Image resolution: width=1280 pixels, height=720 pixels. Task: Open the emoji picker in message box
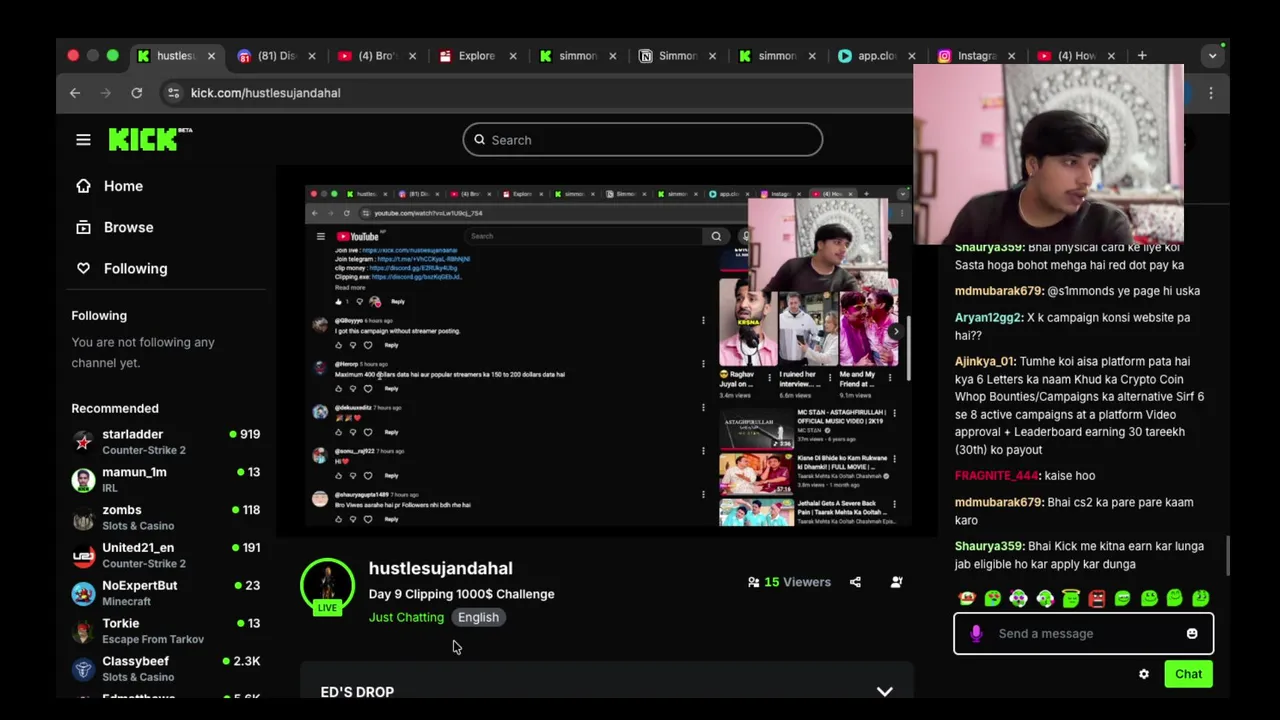click(1192, 633)
